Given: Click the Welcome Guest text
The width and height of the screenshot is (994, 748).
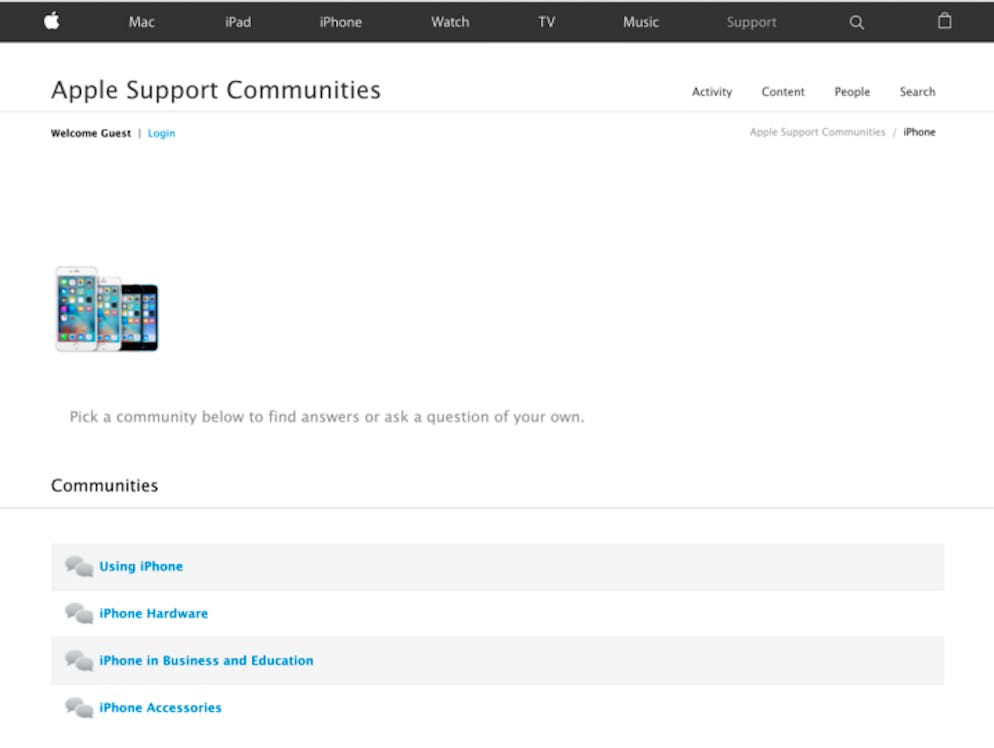Looking at the screenshot, I should tap(91, 133).
